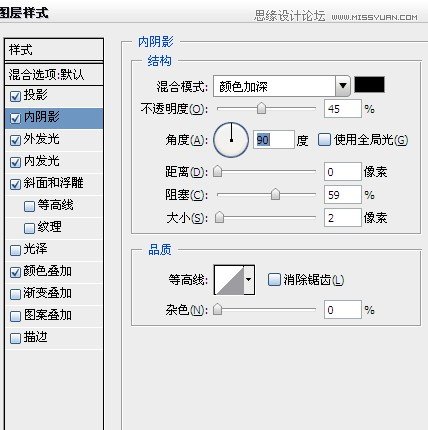Select the 外发光 style row label
The image size is (428, 430).
[x=42, y=139]
